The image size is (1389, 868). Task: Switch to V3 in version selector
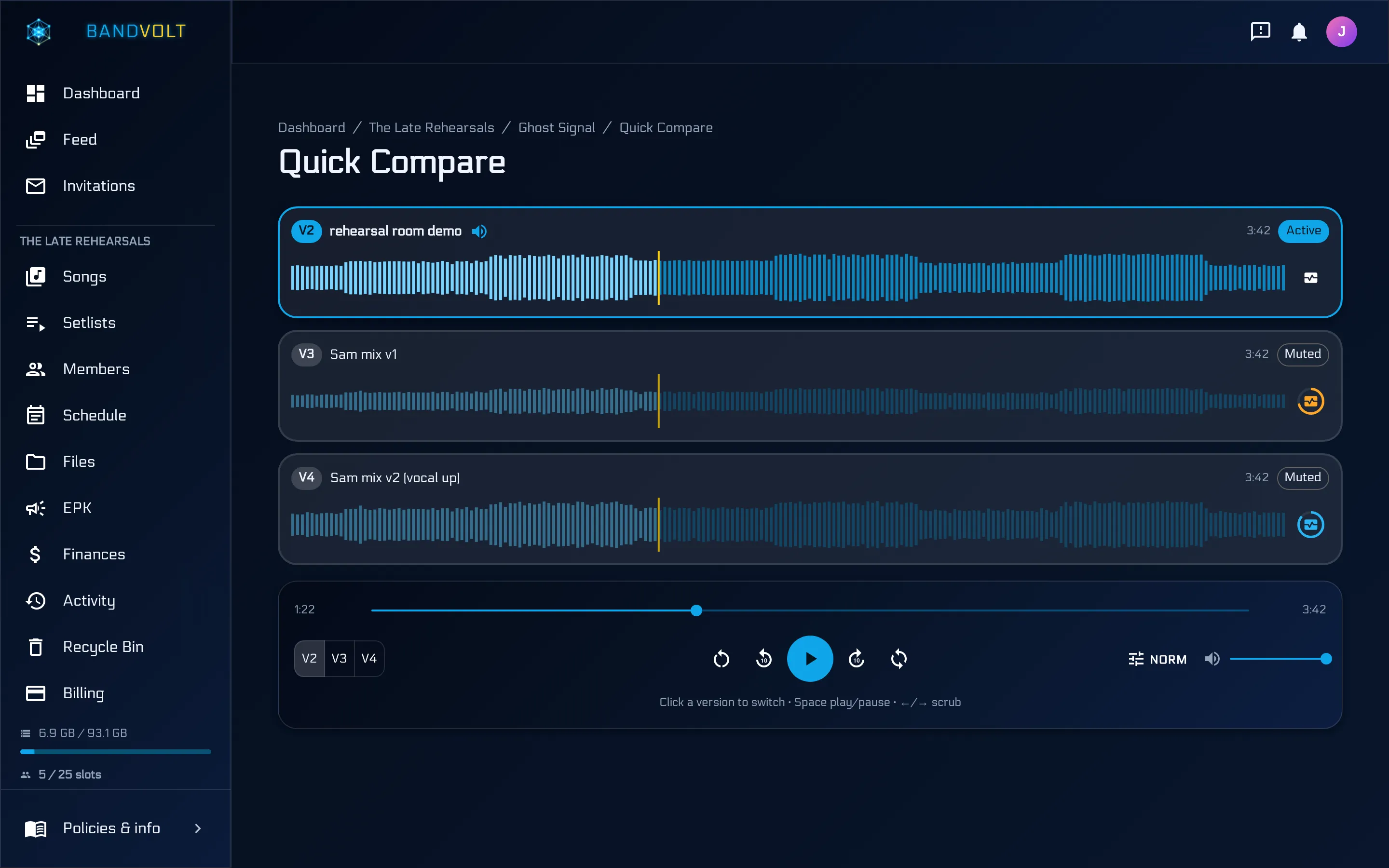339,658
